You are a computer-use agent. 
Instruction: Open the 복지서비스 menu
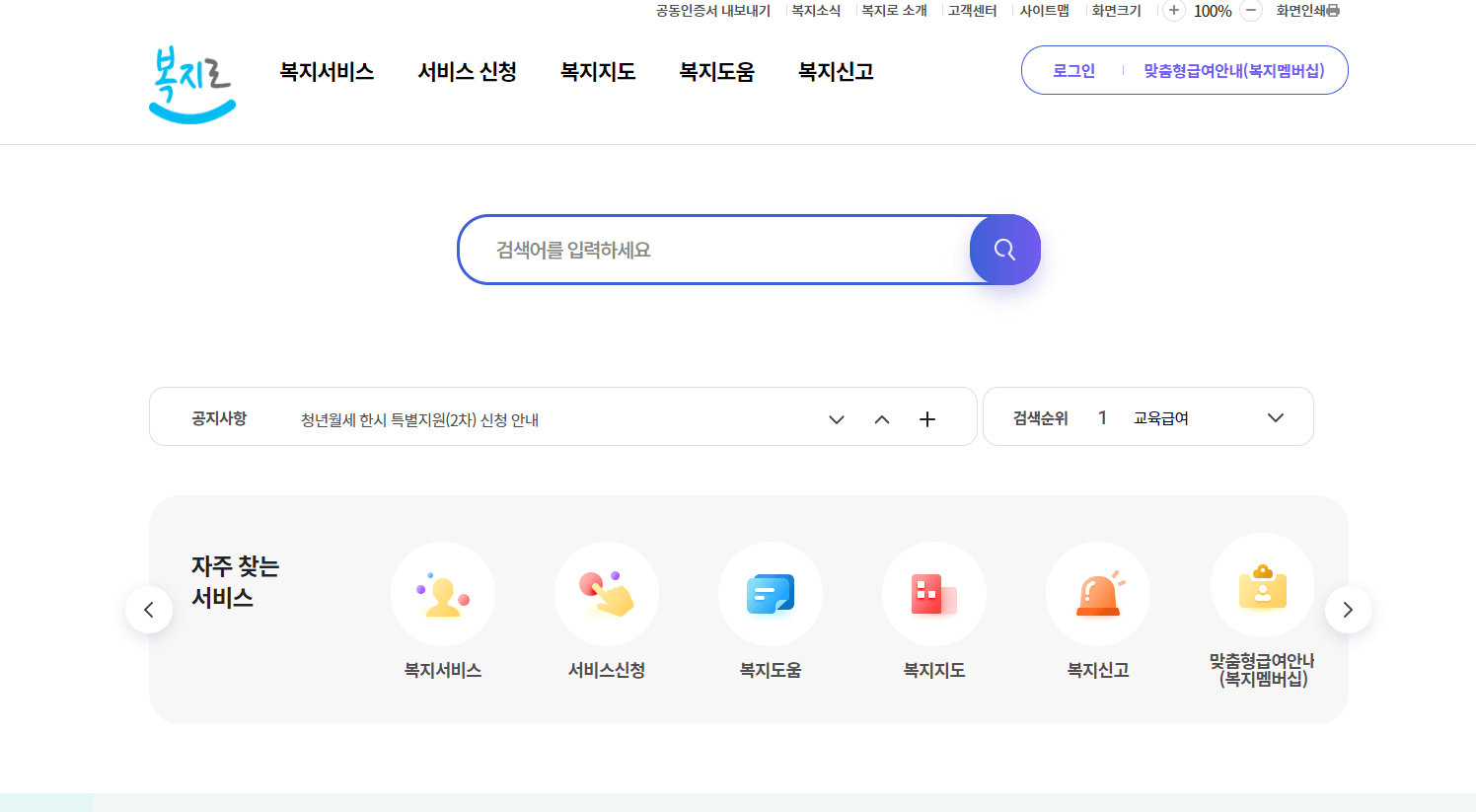pyautogui.click(x=327, y=71)
